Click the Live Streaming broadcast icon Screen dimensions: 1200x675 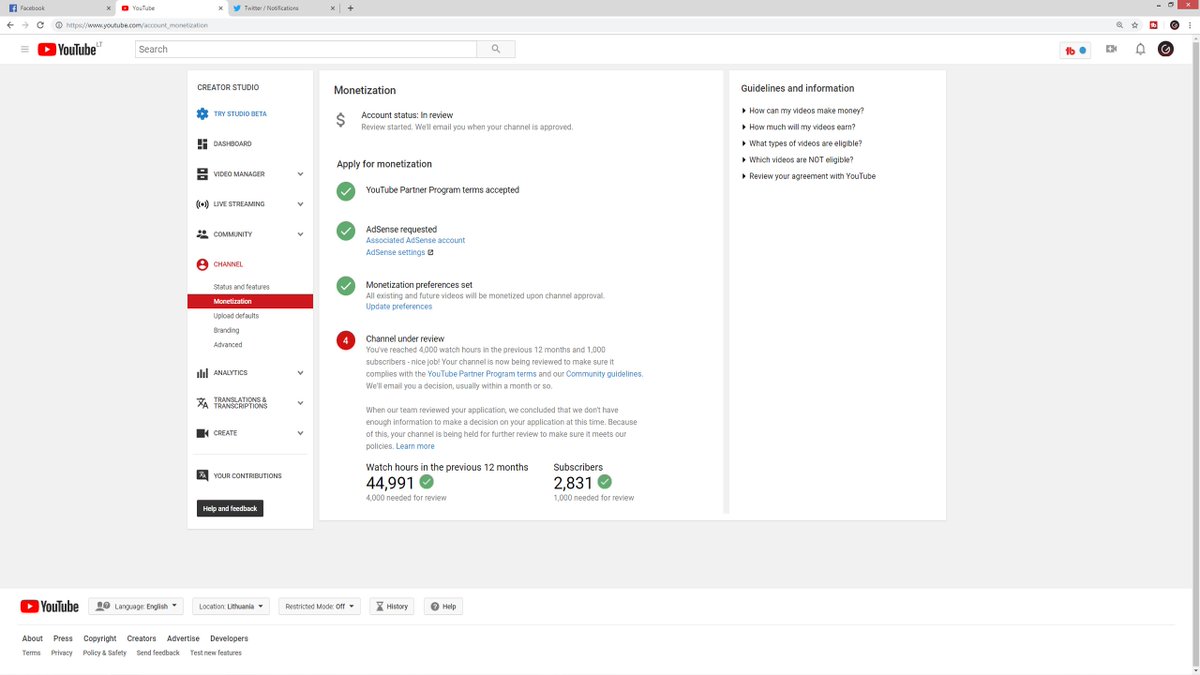203,204
